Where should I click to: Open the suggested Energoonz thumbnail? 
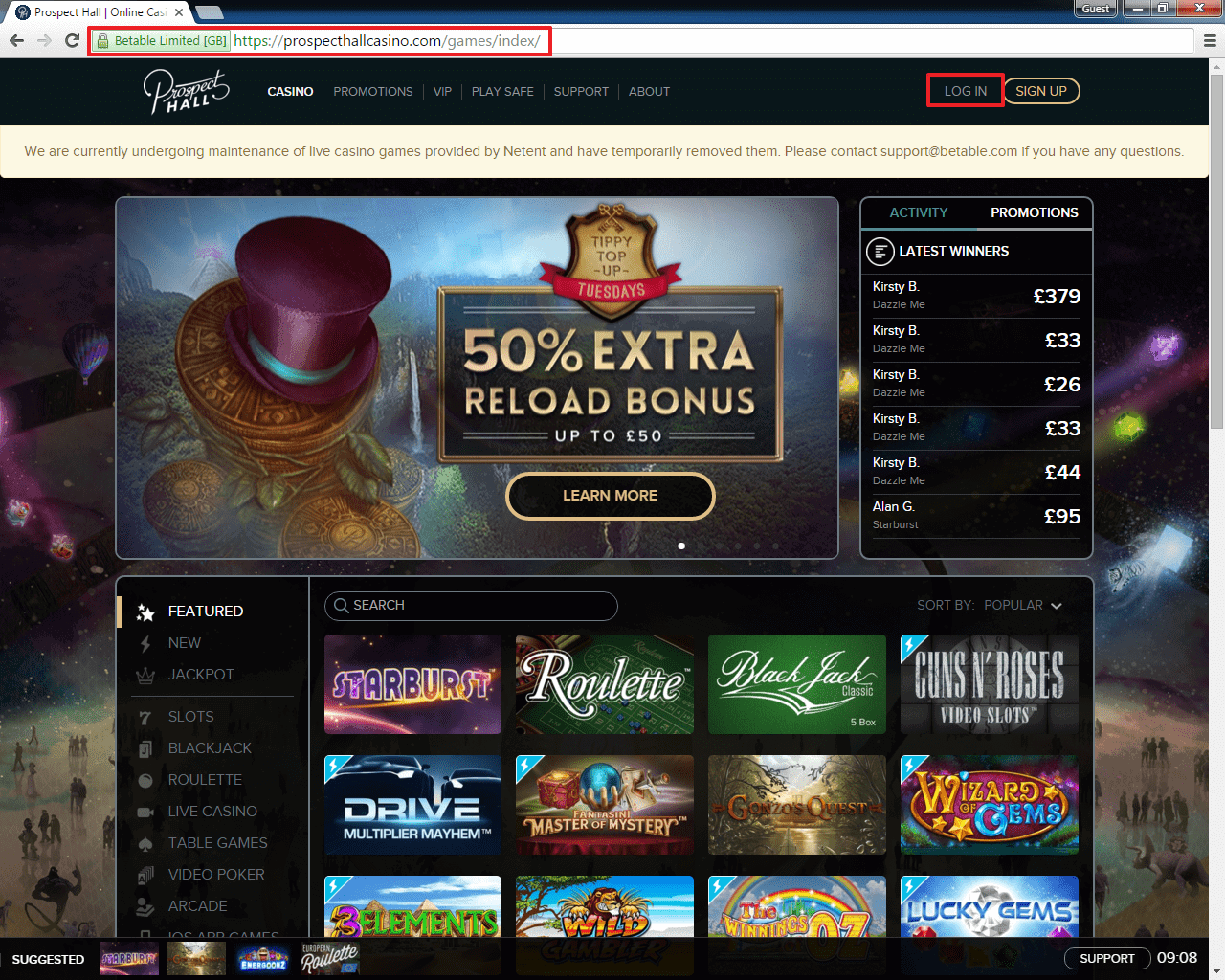click(263, 959)
